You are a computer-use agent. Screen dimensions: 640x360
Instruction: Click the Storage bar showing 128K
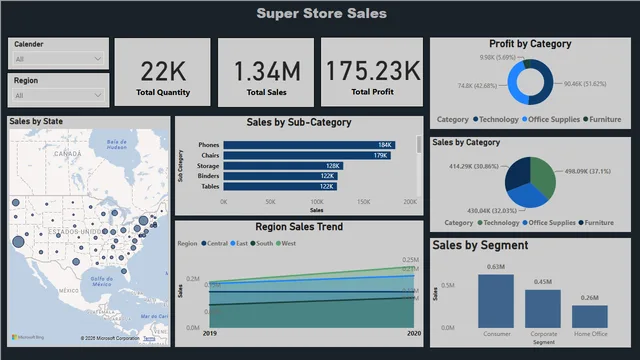[283, 166]
